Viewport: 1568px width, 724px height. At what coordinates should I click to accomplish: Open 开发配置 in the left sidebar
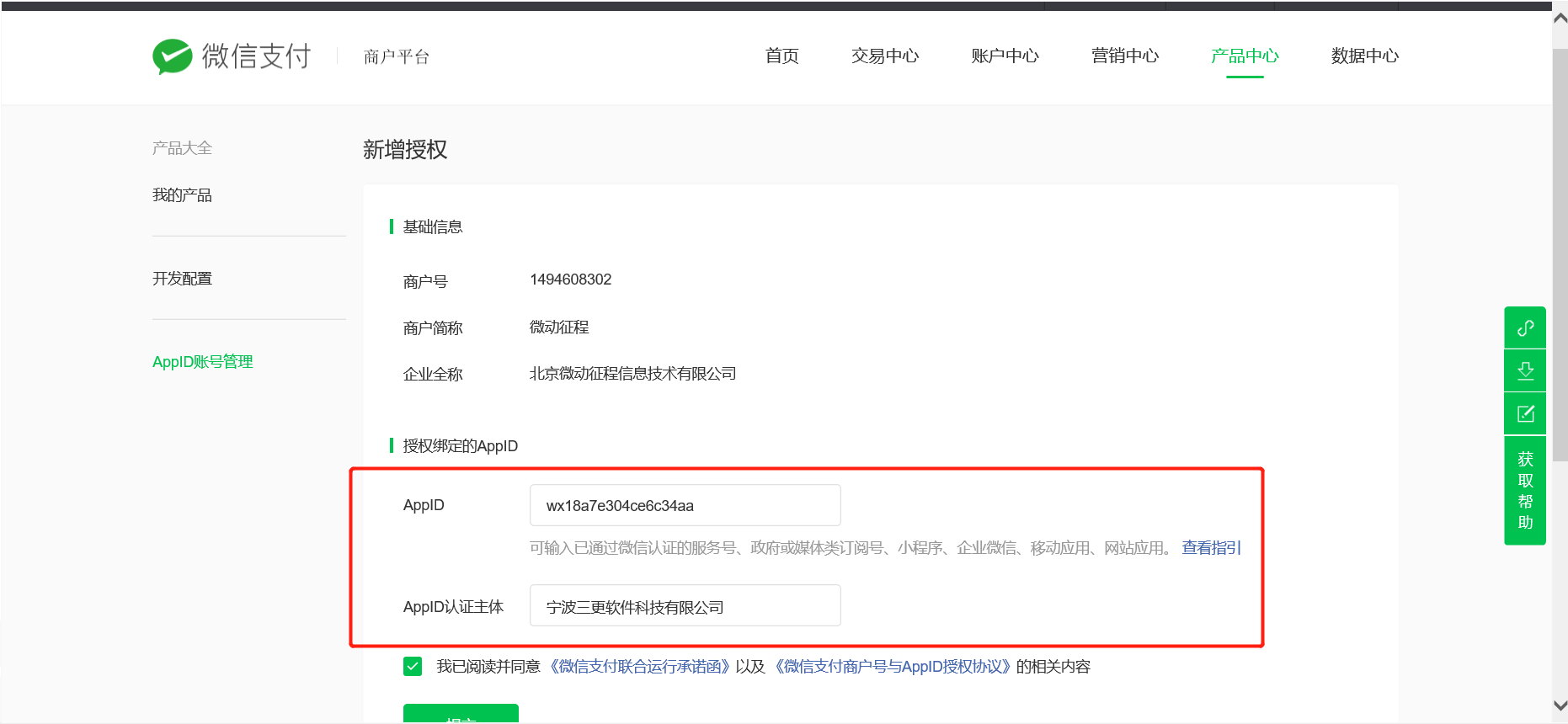tap(182, 279)
